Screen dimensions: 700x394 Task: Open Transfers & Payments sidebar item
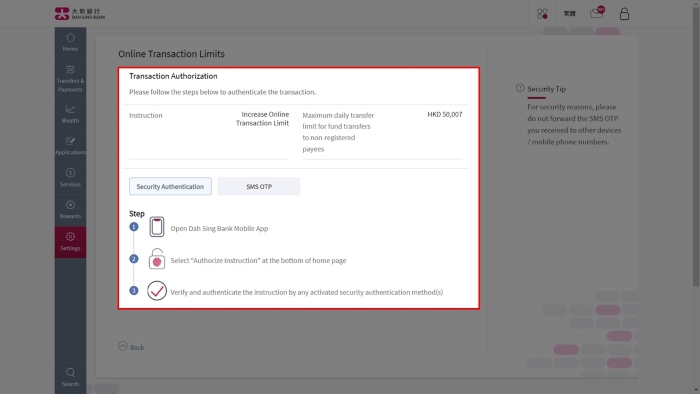[x=70, y=79]
